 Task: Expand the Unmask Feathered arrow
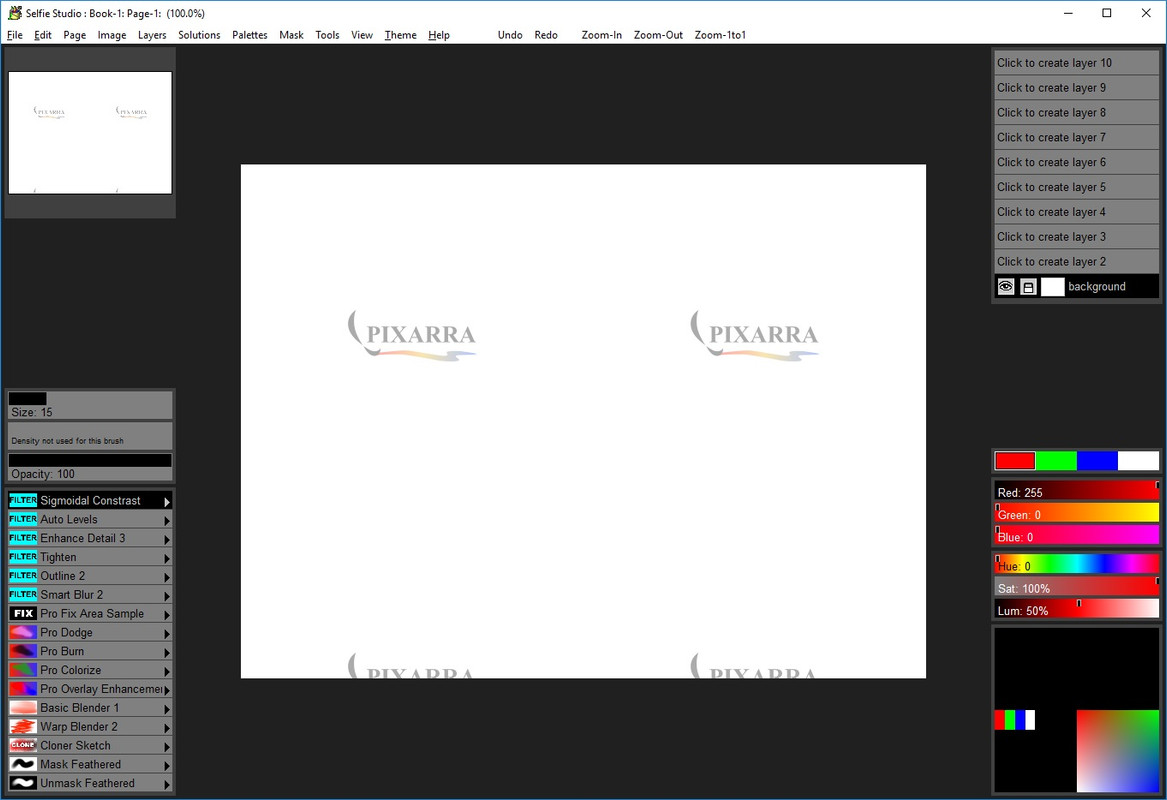[167, 784]
